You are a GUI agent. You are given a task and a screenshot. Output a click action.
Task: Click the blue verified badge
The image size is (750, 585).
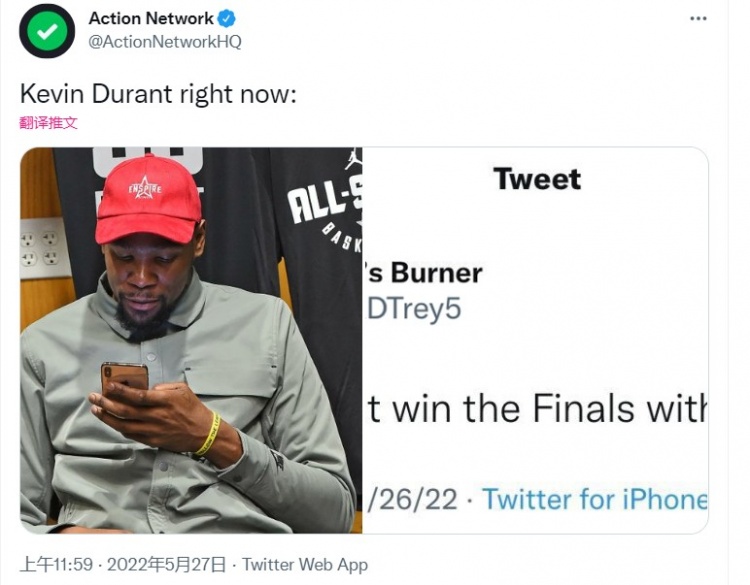(227, 19)
